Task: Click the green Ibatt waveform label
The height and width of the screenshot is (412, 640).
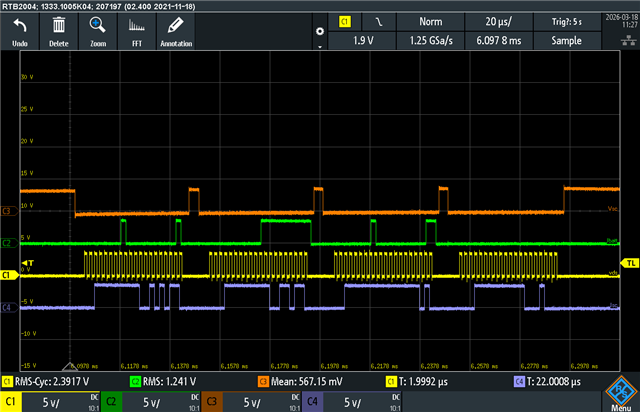Action: 612,241
